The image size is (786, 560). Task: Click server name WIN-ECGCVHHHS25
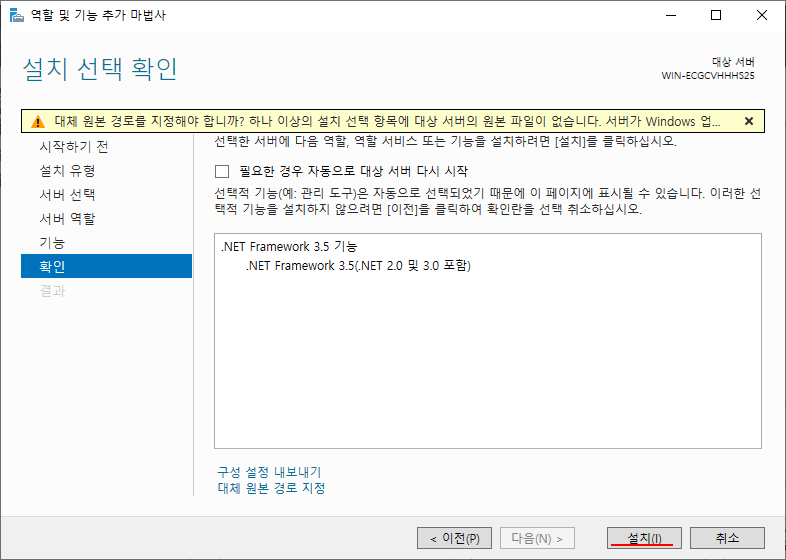click(708, 76)
